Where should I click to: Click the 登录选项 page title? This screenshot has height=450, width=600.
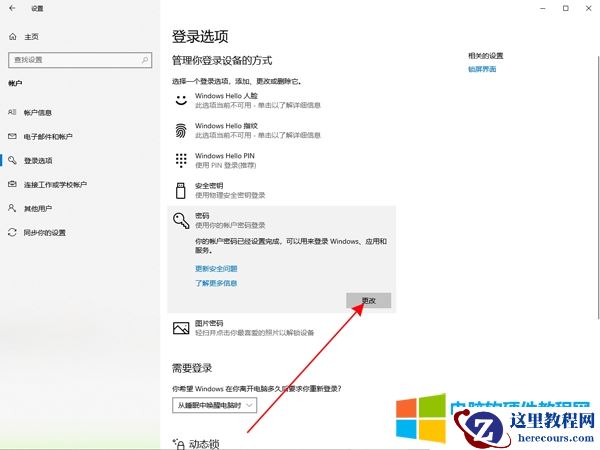200,37
